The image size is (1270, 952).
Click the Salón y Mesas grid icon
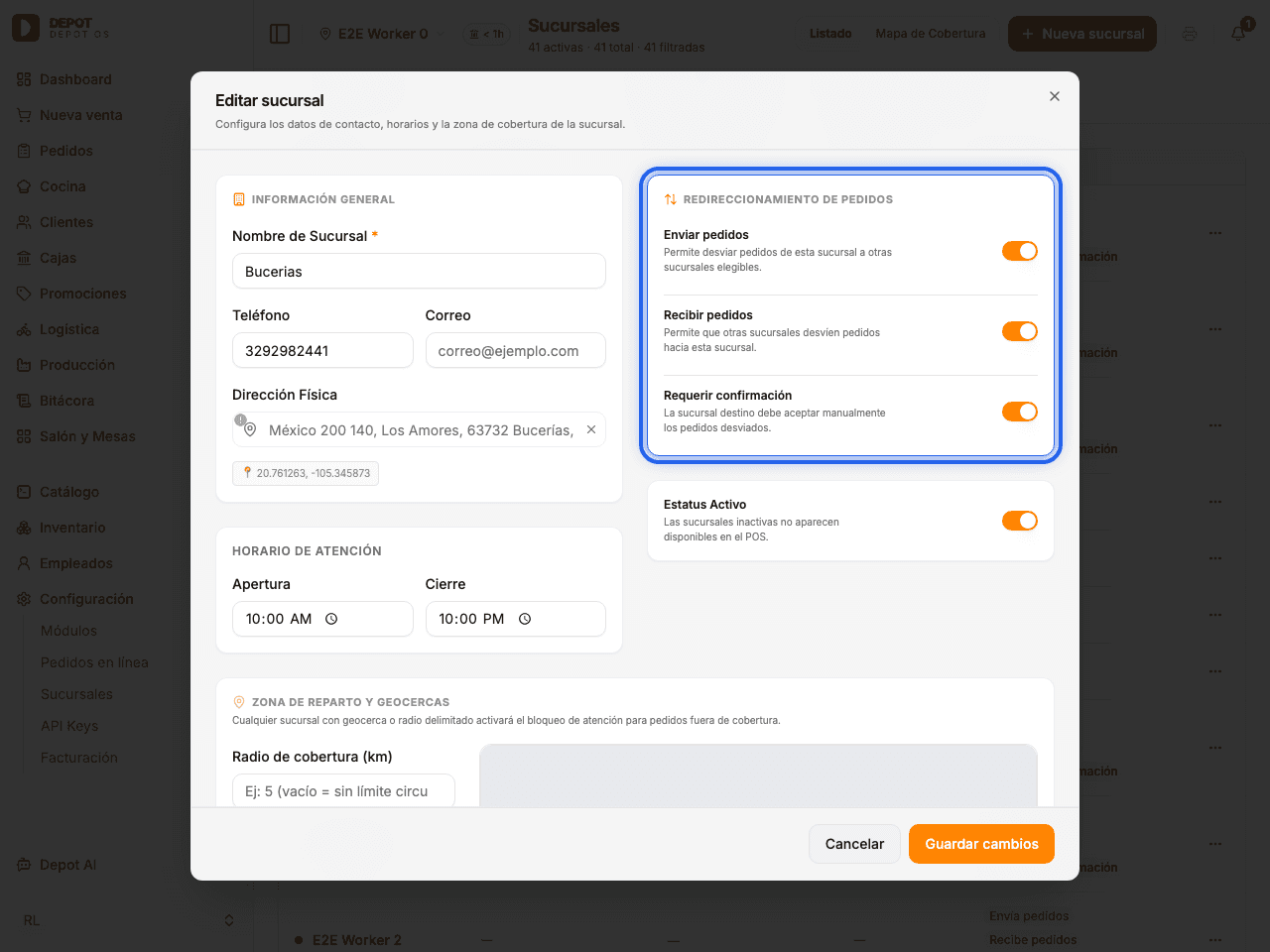click(x=24, y=436)
